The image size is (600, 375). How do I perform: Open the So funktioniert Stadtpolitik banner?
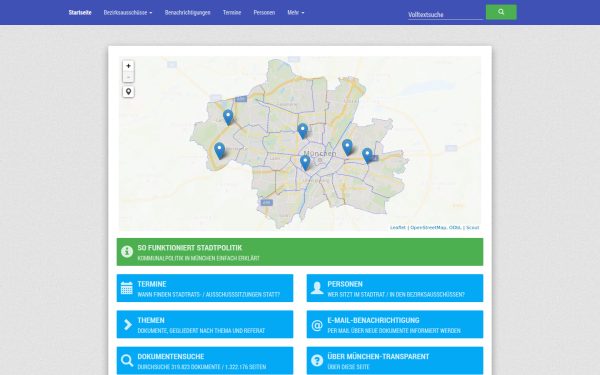pyautogui.click(x=300, y=252)
